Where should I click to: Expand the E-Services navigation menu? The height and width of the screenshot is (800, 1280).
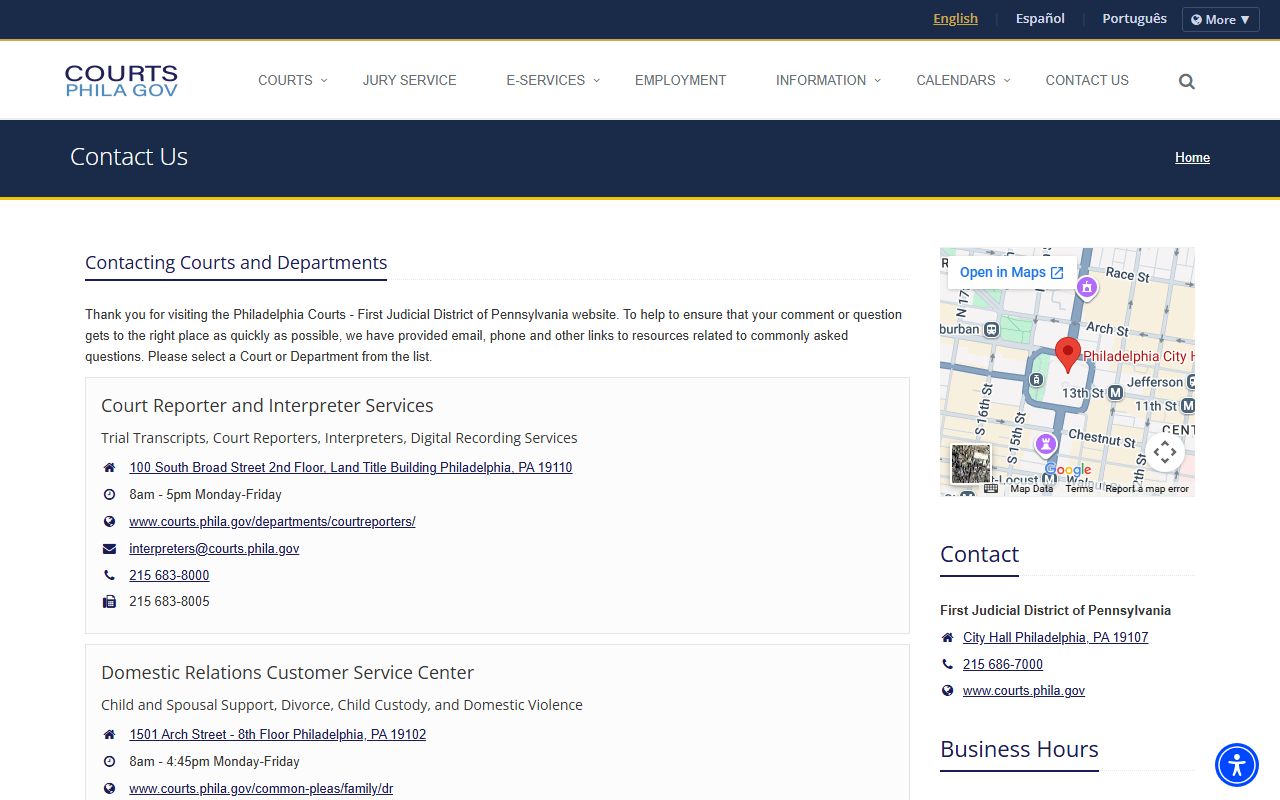(x=553, y=81)
